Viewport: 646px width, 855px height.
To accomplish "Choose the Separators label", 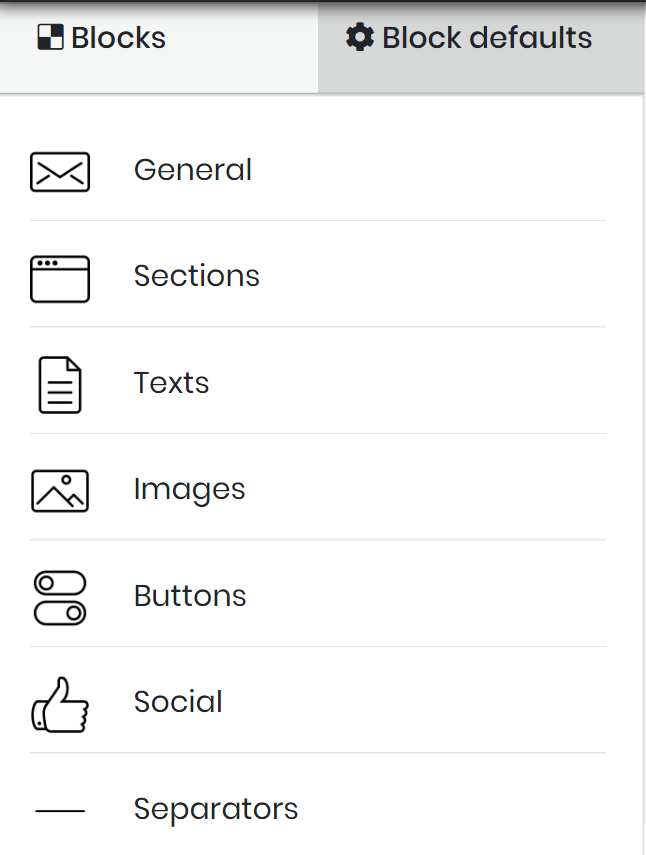I will [216, 809].
